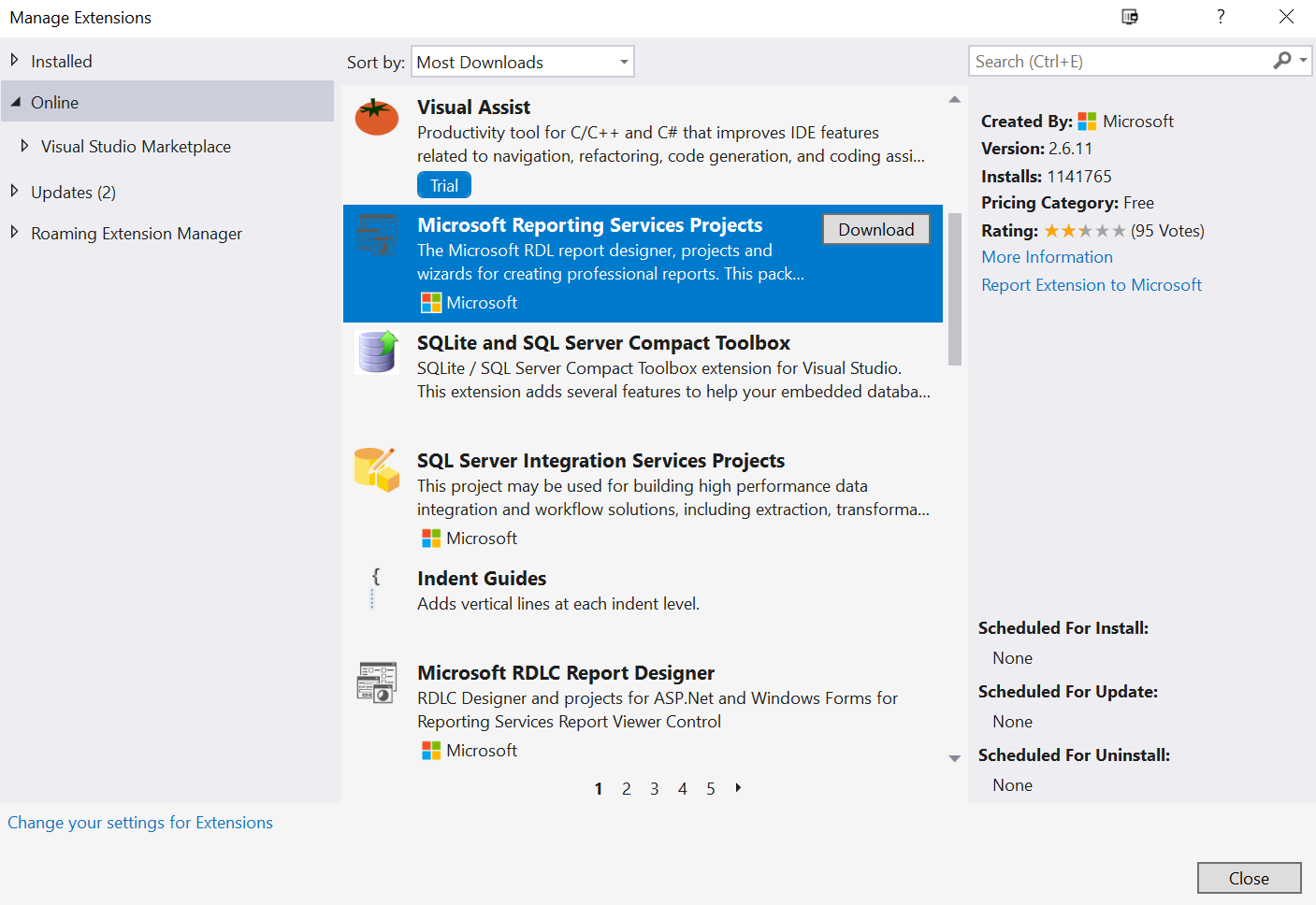The width and height of the screenshot is (1316, 905).
Task: Expand the Updates (2) category
Action: pyautogui.click(x=14, y=192)
